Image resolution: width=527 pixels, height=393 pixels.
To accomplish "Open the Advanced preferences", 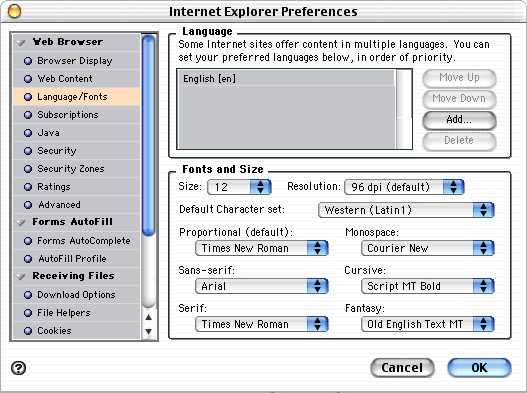I will tap(77, 205).
